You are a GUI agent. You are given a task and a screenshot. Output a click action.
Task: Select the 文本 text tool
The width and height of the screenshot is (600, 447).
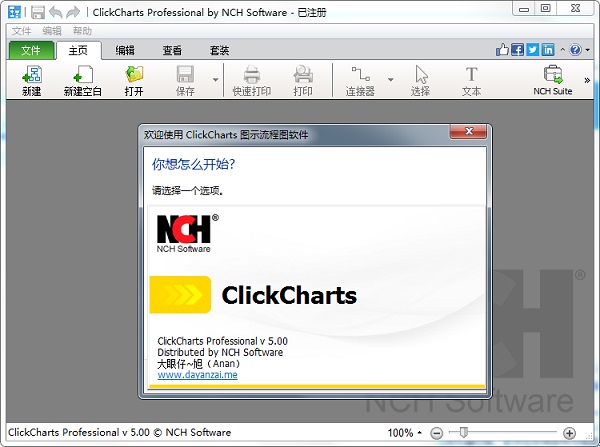pos(471,80)
